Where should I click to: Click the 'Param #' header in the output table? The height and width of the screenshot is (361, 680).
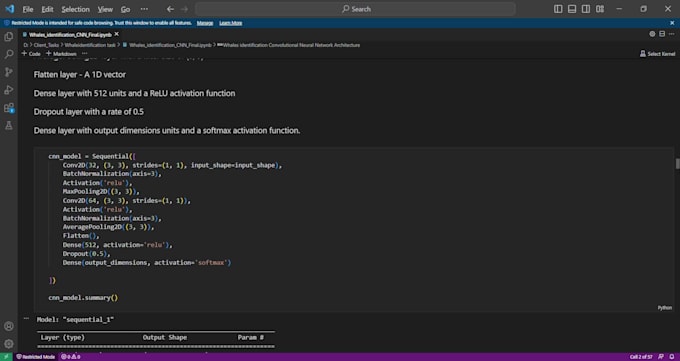(251, 337)
